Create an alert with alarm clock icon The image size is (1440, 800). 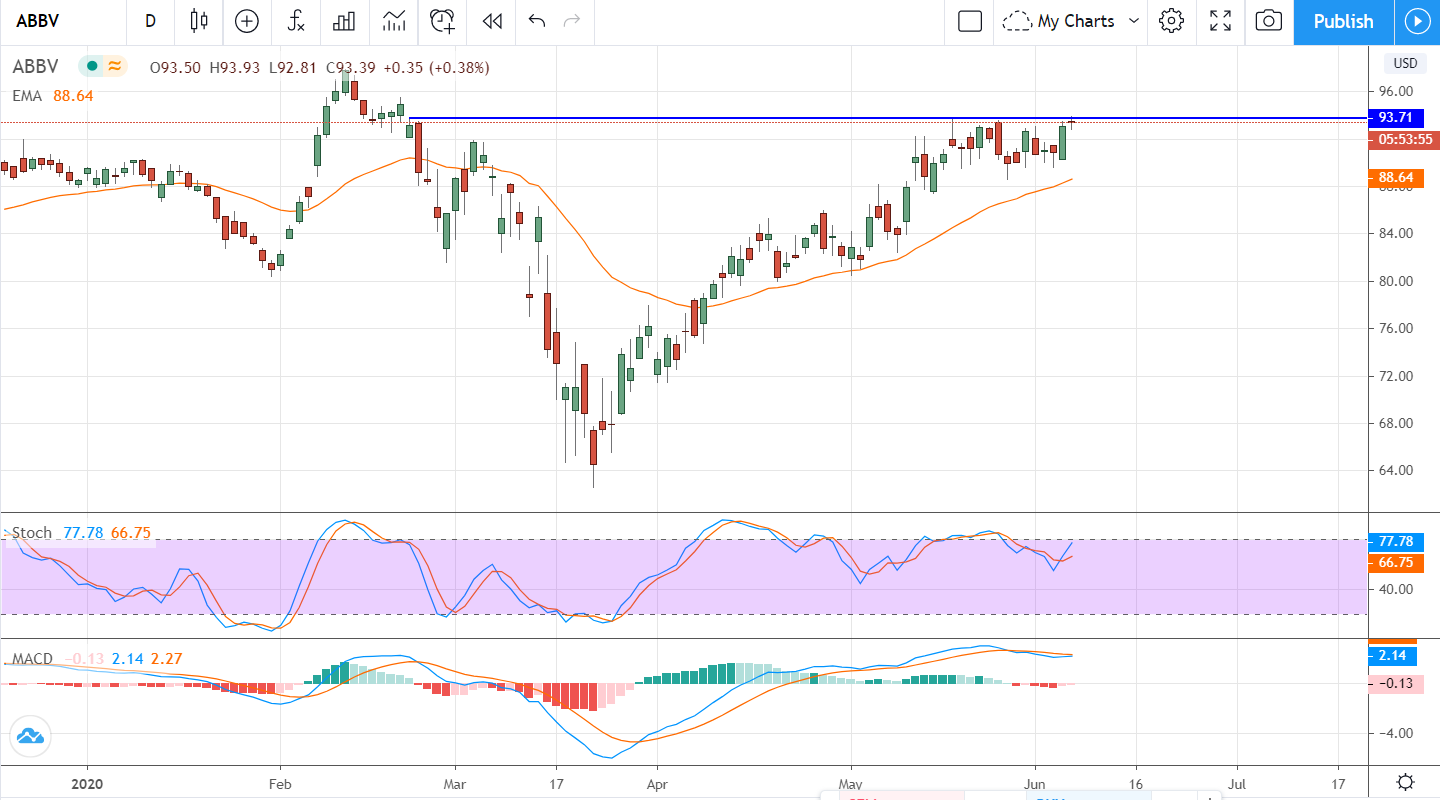tap(442, 21)
